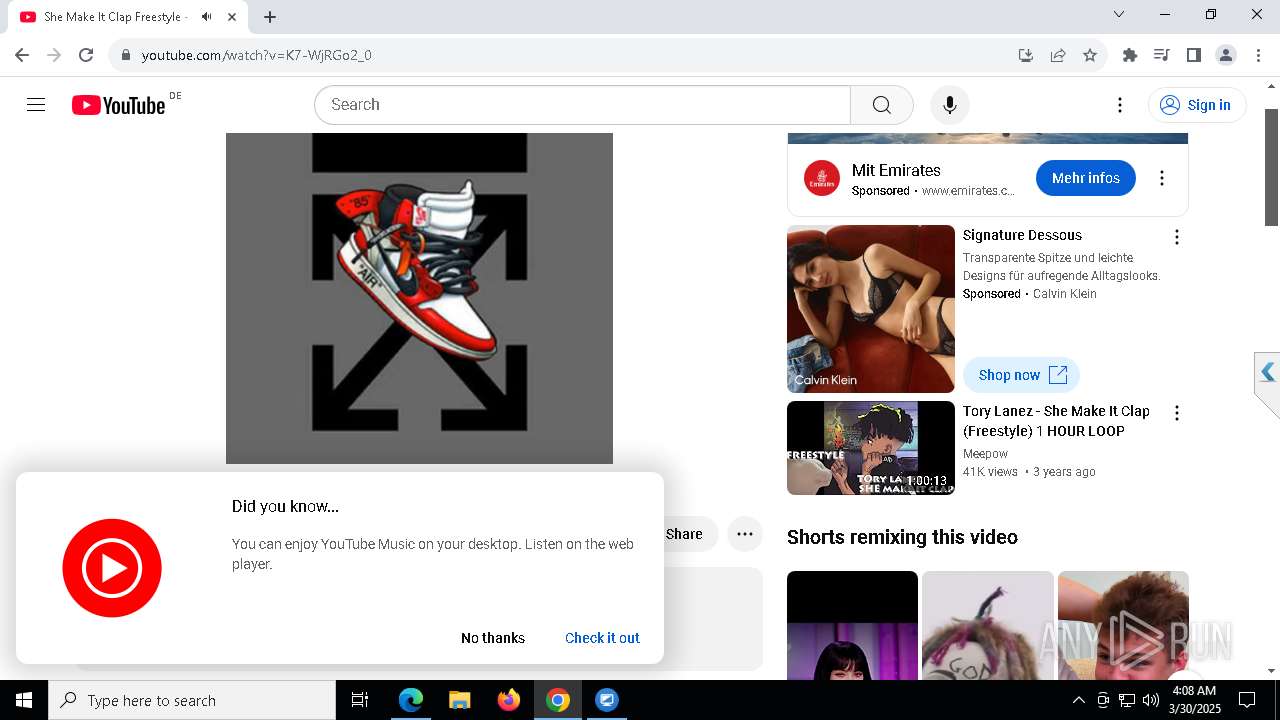Reload the current page
This screenshot has width=1280, height=720.
click(86, 55)
